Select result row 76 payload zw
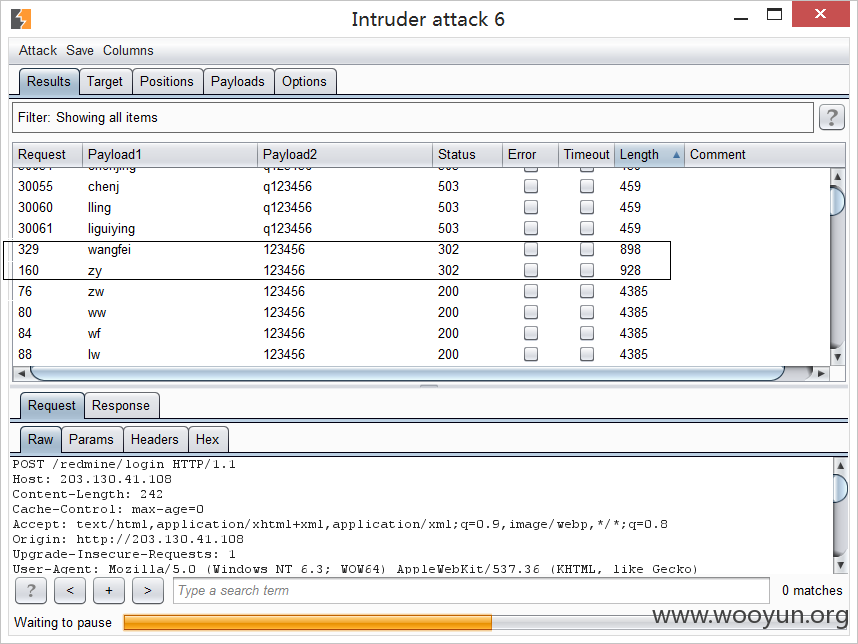 coord(421,292)
